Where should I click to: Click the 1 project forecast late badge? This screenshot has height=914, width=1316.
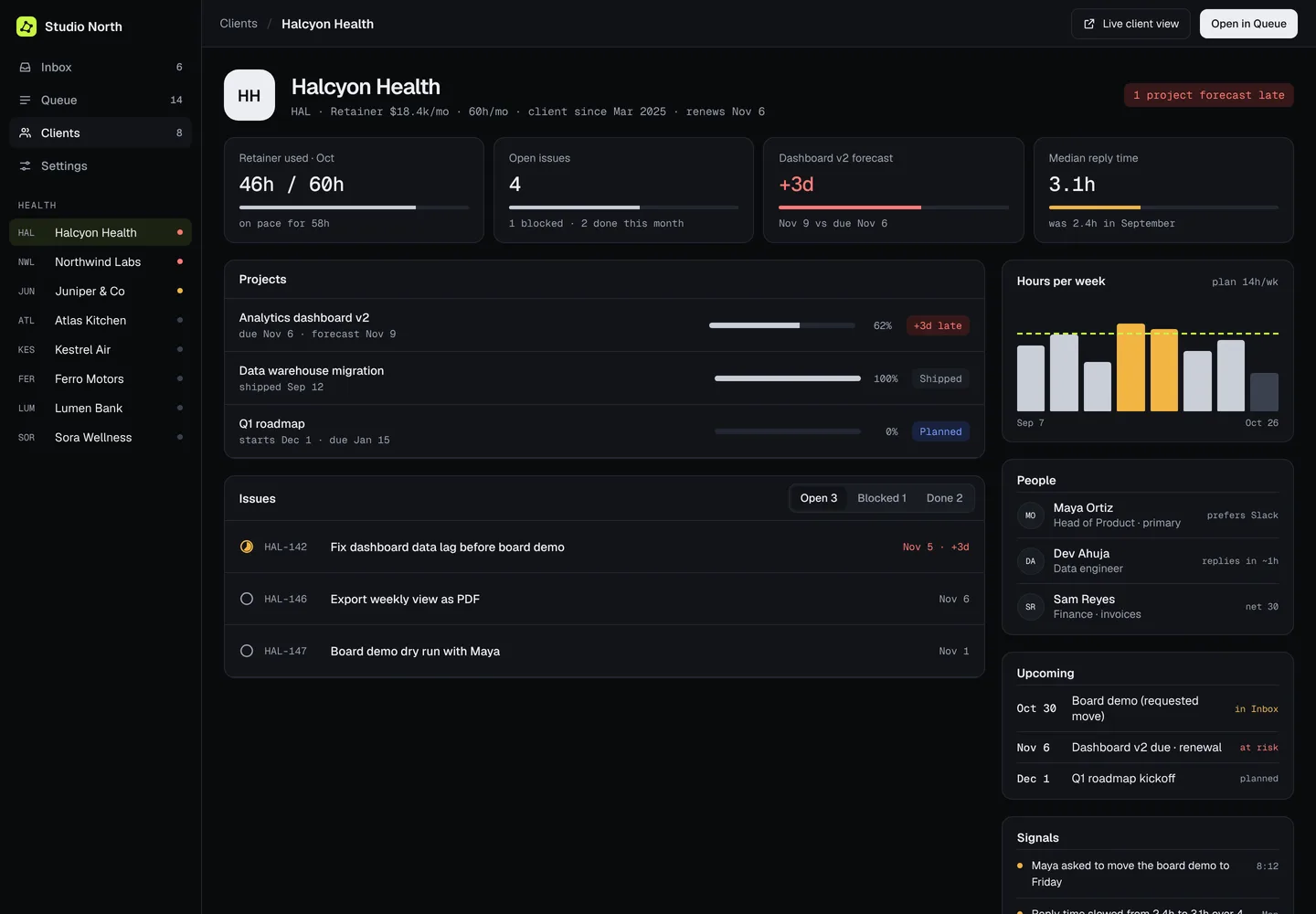(x=1209, y=95)
